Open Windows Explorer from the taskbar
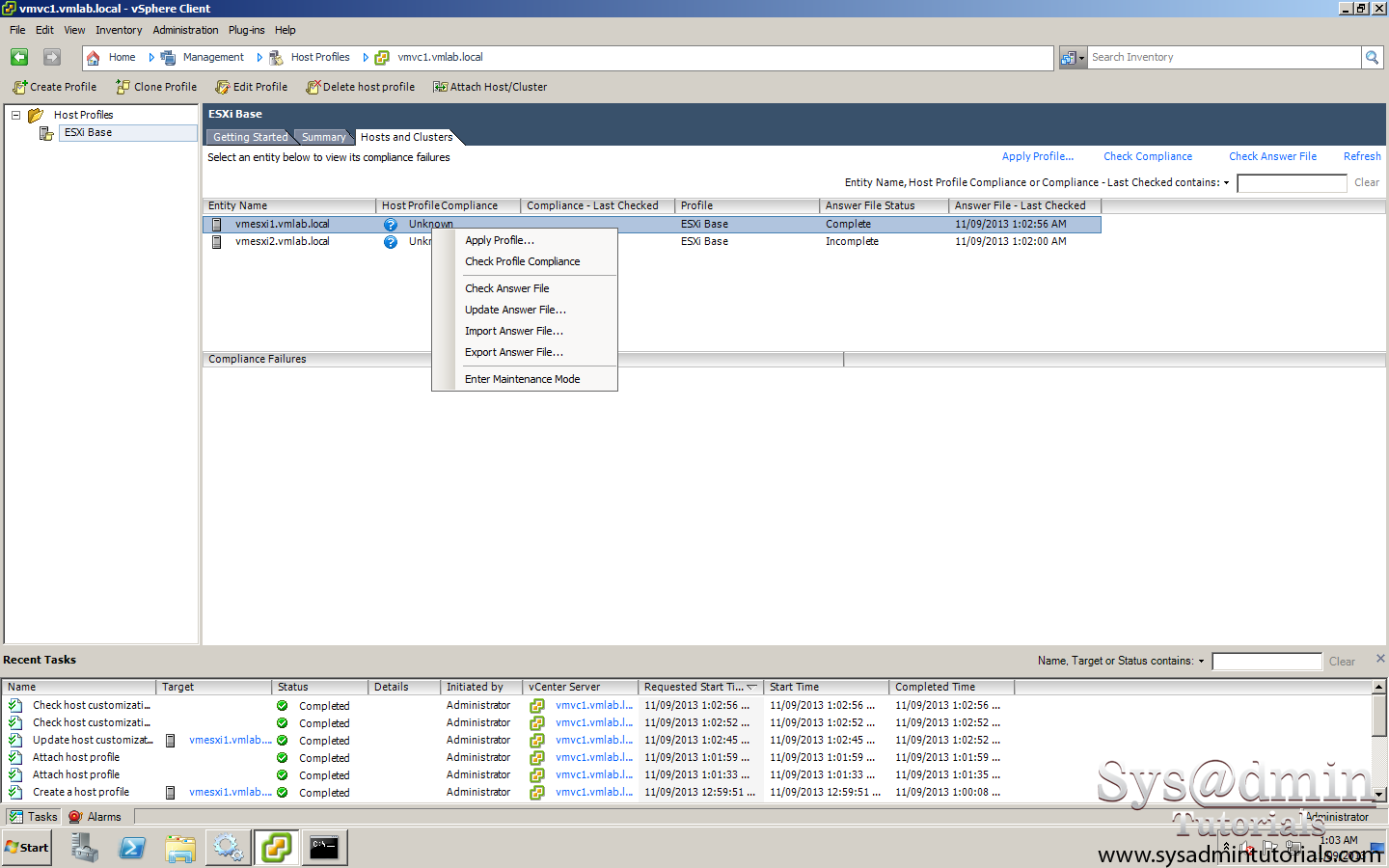Image resolution: width=1389 pixels, height=868 pixels. [180, 848]
